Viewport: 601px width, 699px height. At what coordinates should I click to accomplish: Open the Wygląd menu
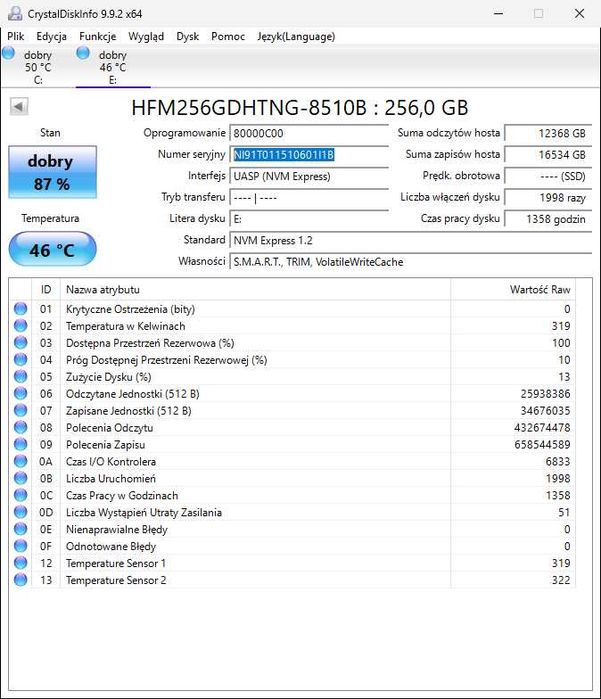[146, 36]
